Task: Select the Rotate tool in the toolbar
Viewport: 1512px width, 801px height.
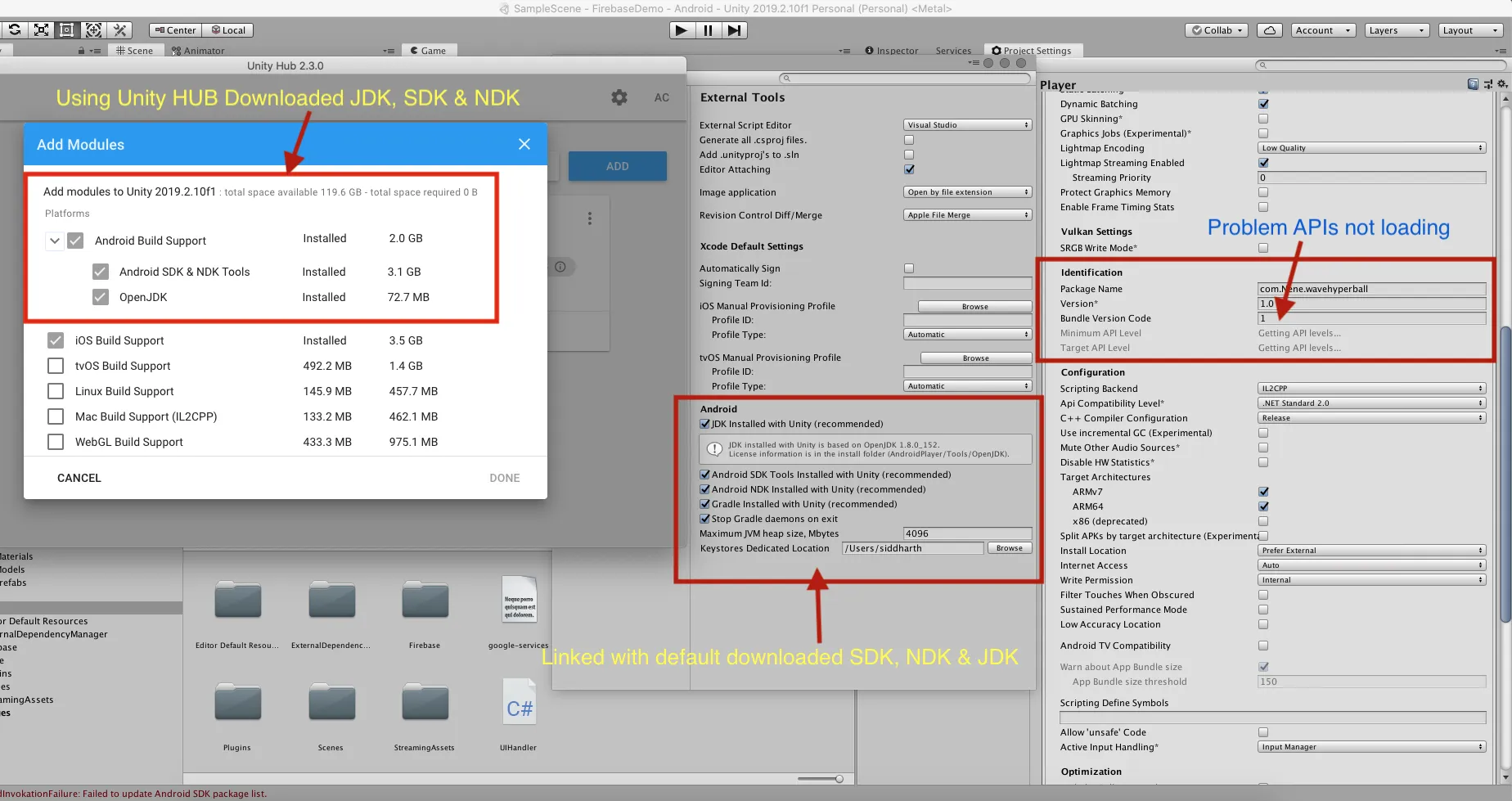Action: [x=15, y=30]
